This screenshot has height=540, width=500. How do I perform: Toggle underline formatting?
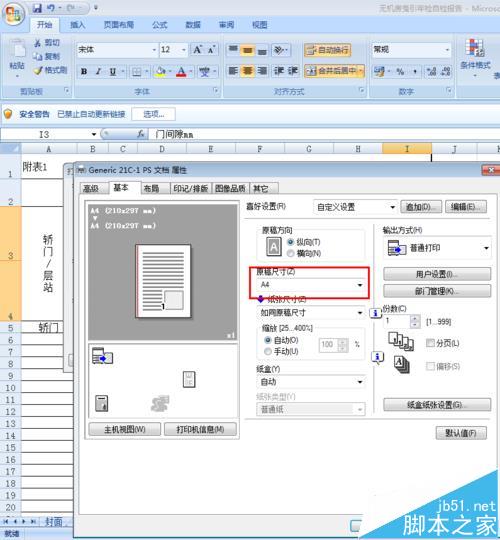113,71
